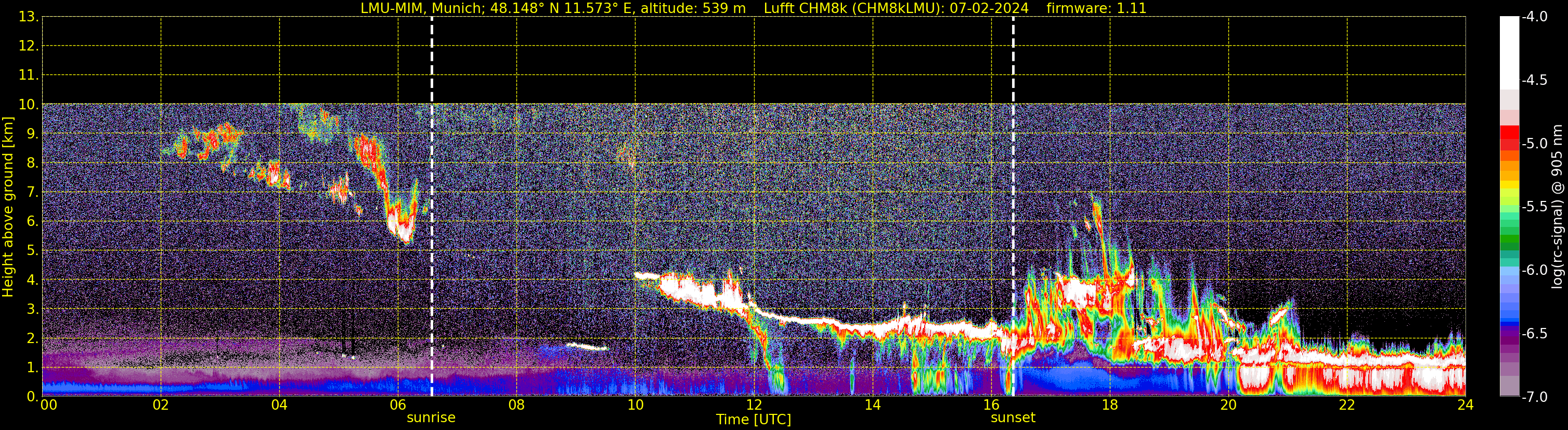Click the 'Lufft CHM8k (CHM8kLMU): 07-02-2024' instrument text
This screenshot has height=430, width=1568.
point(896,8)
